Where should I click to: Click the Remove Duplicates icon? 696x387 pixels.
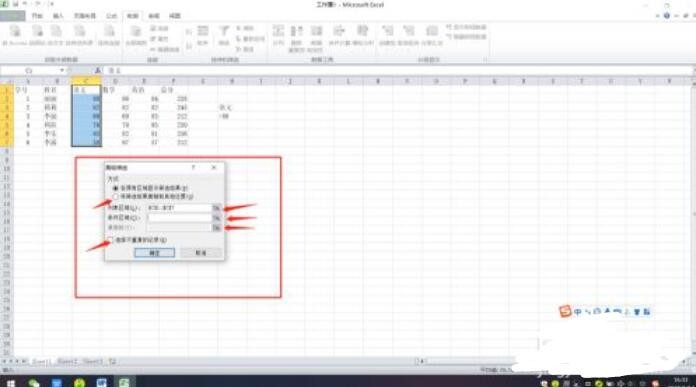click(x=297, y=31)
